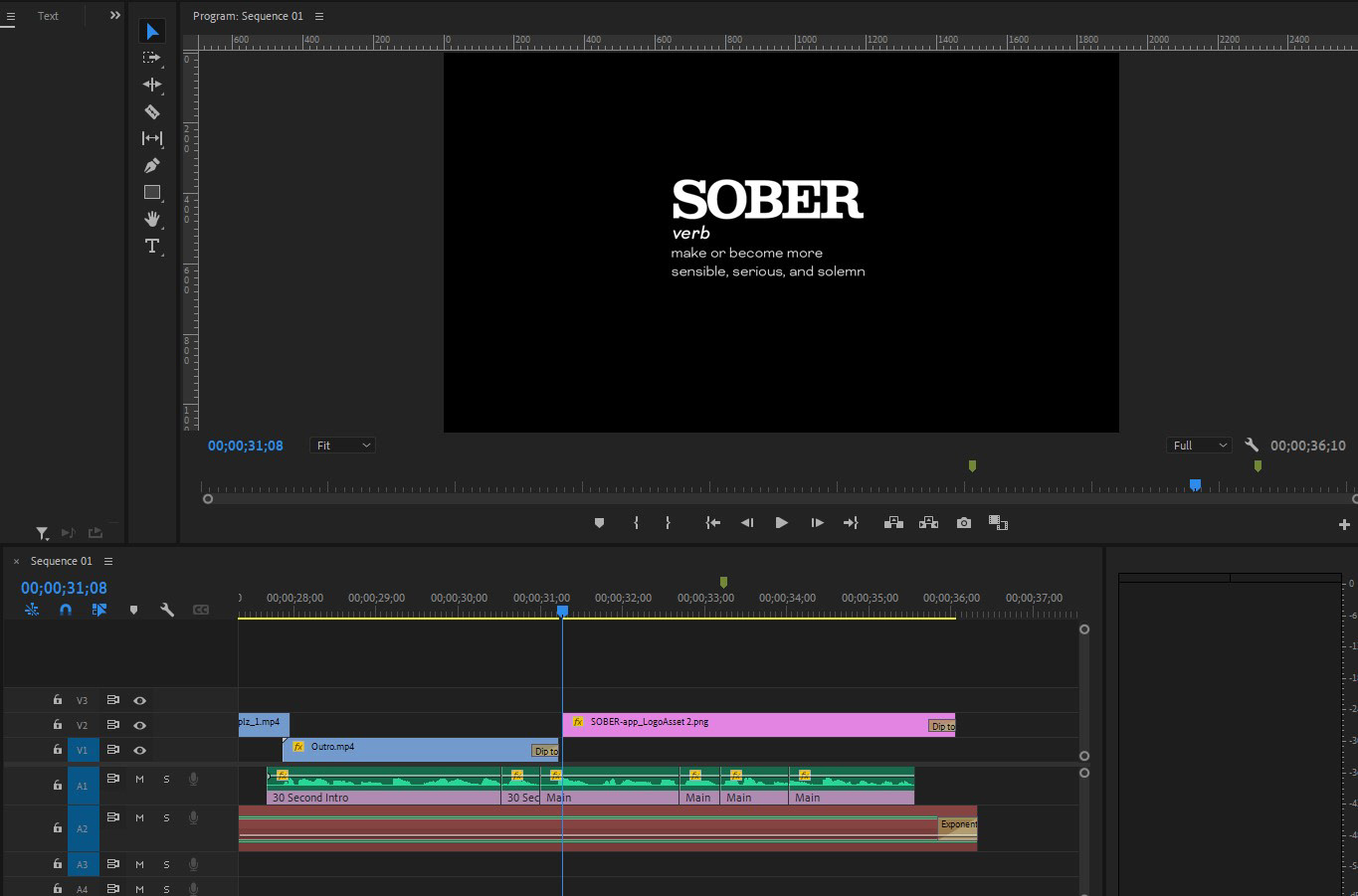Screen dimensions: 1358x896
Task: Hide track V3 with eye icon
Action: coord(139,700)
